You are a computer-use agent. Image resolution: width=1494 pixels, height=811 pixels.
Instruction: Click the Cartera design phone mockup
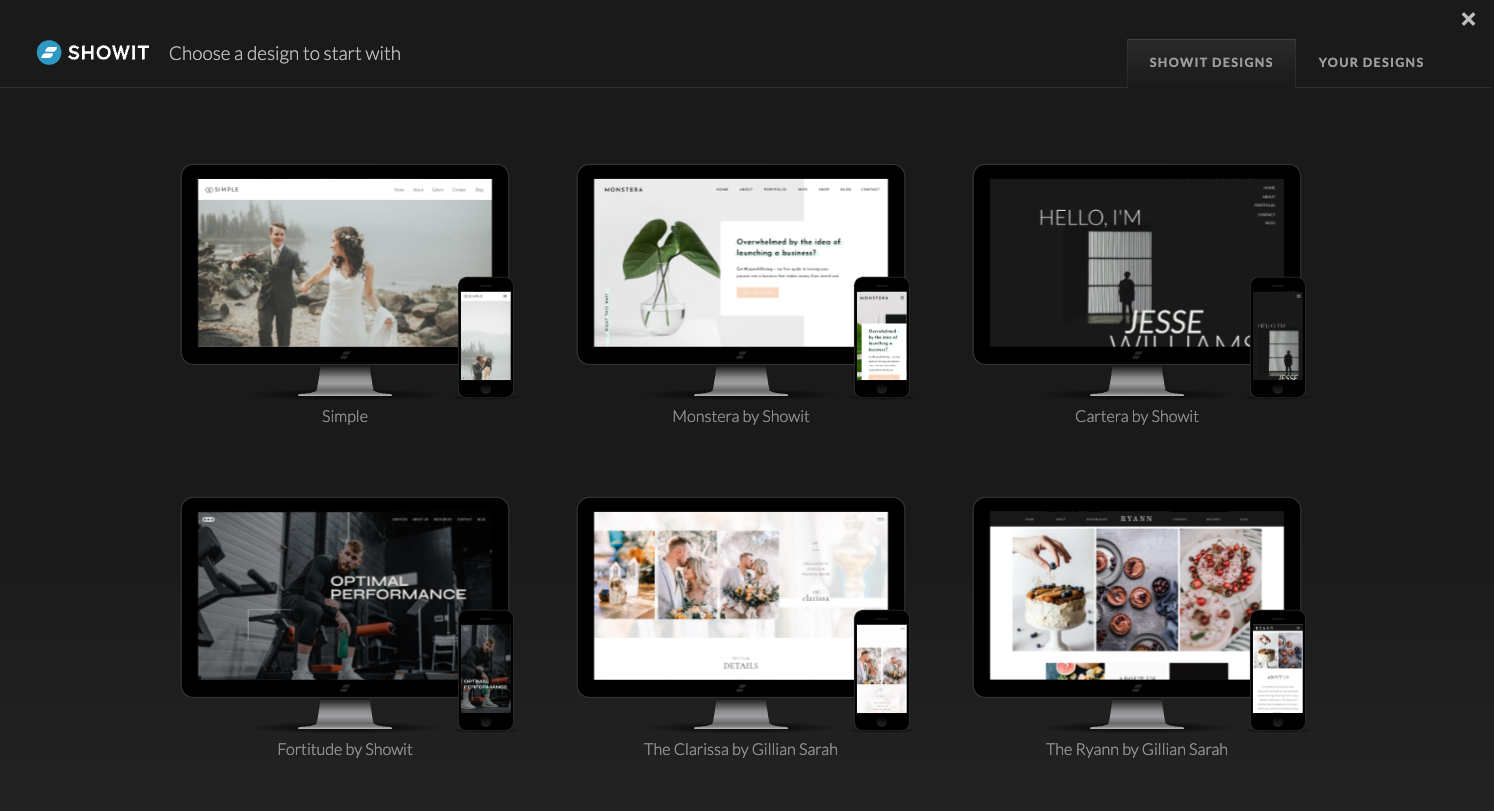(x=1278, y=338)
